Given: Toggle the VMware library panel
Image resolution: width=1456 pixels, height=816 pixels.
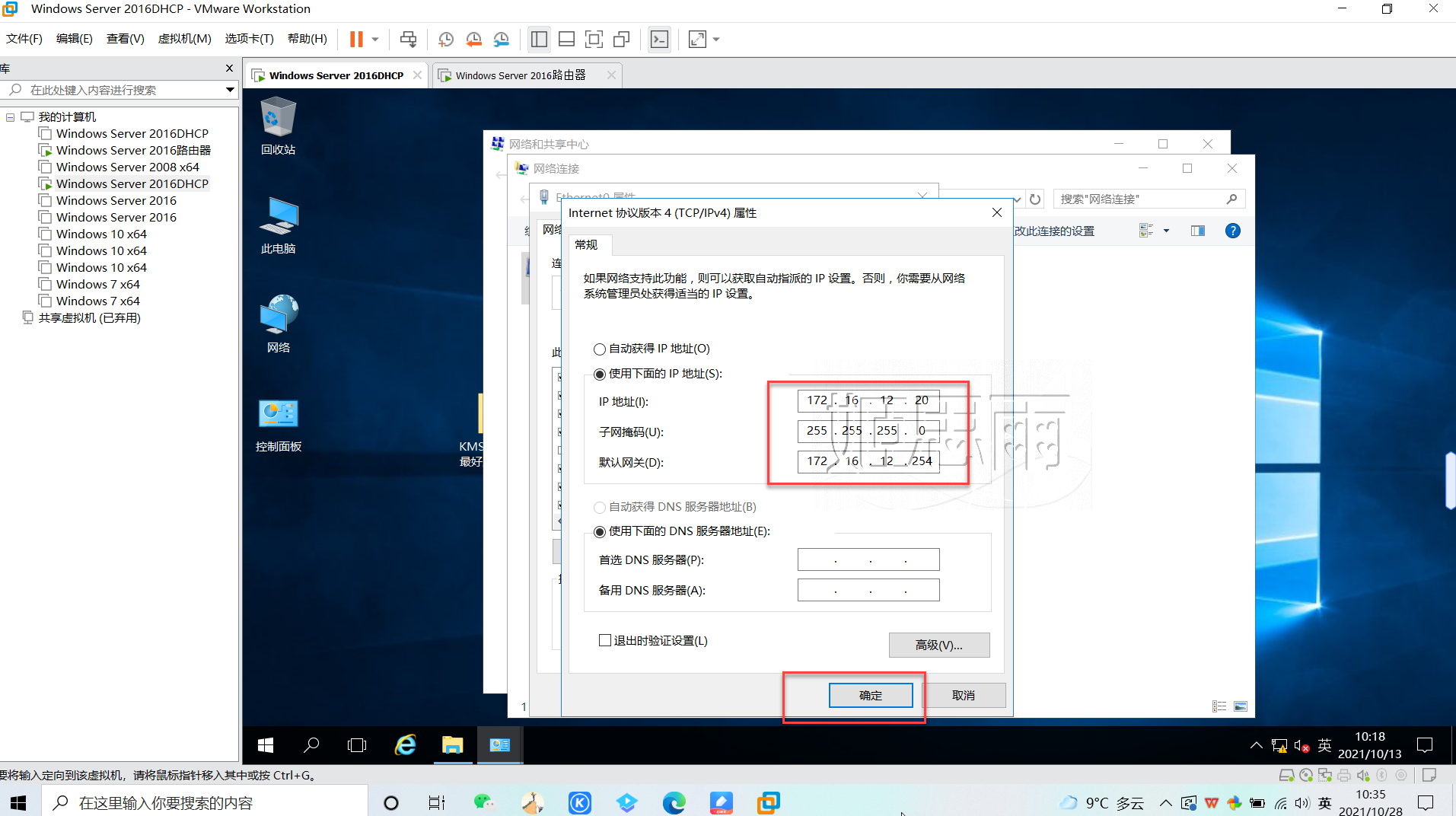Looking at the screenshot, I should pos(539,39).
